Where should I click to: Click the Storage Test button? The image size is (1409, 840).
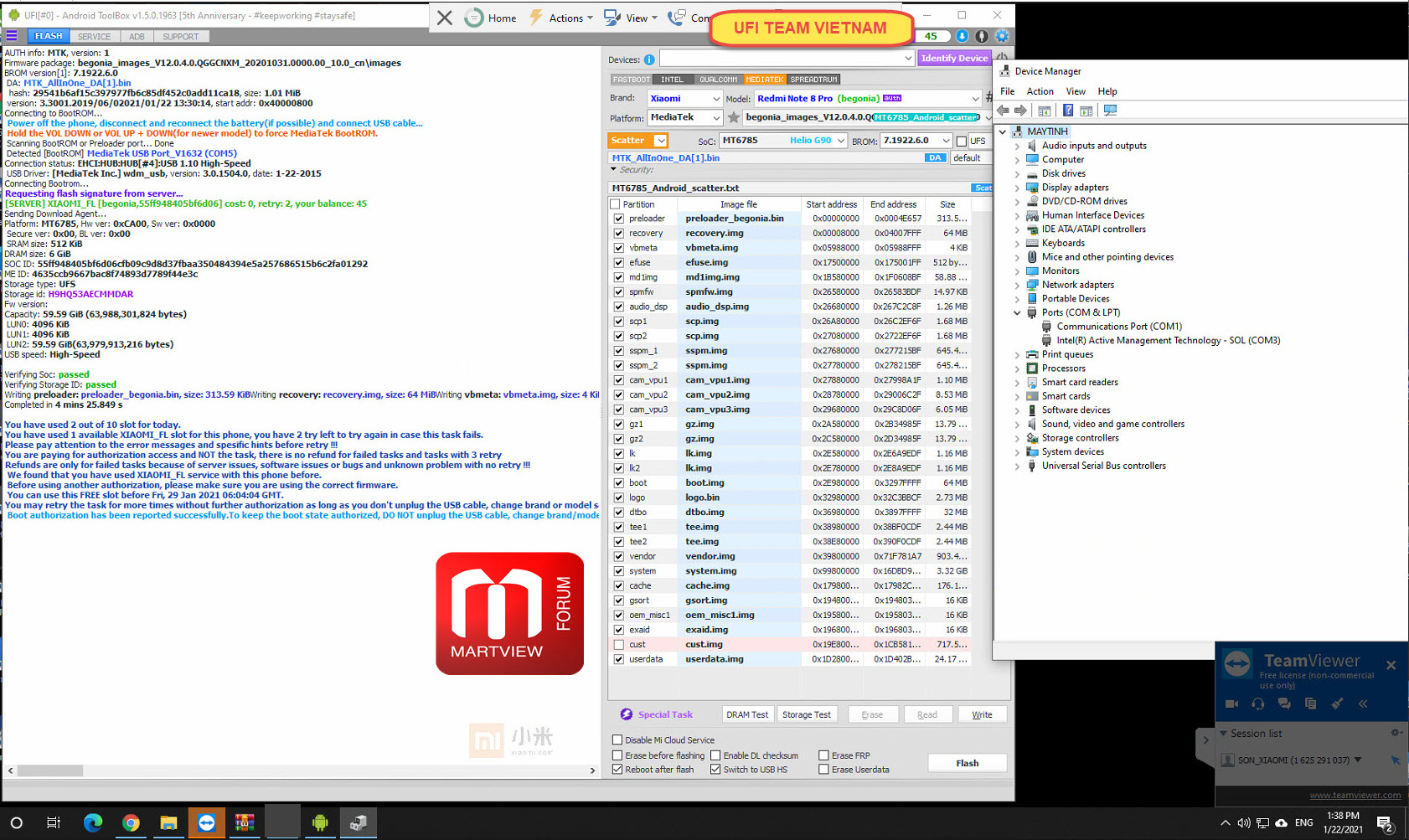[806, 714]
